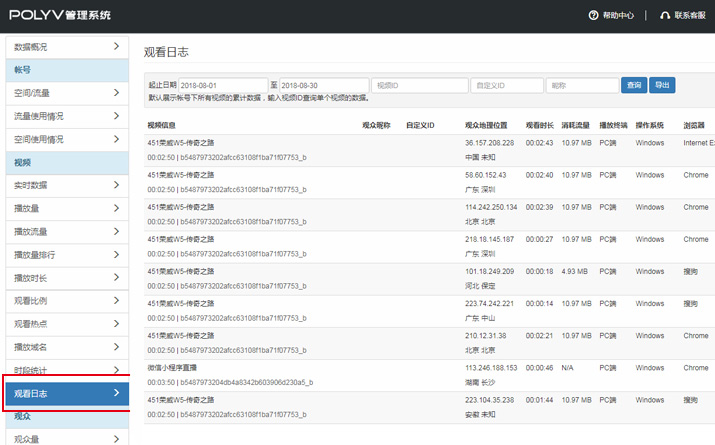Focus the 自定义ID input field
Viewport: 715px width, 445px height.
pyautogui.click(x=505, y=85)
